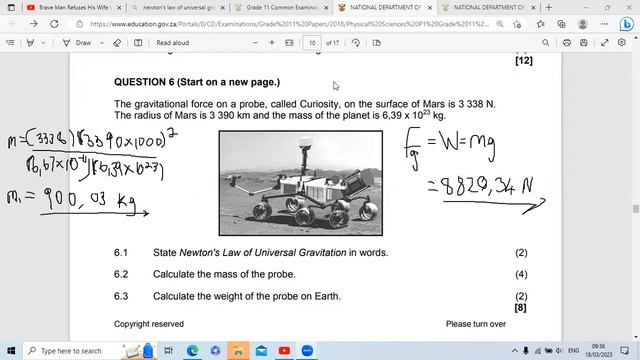
Task: Open Edge Settings and more menu
Action: pyautogui.click(x=604, y=24)
